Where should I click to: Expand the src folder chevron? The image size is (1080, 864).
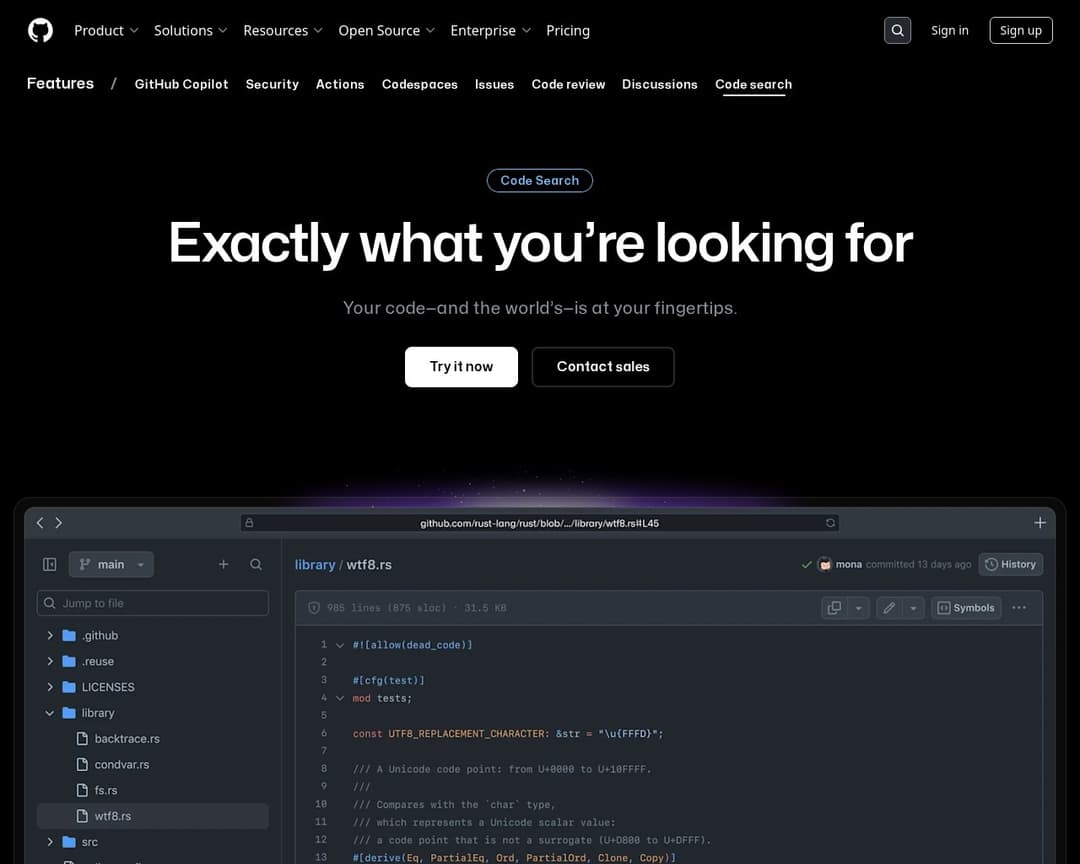[x=50, y=842]
